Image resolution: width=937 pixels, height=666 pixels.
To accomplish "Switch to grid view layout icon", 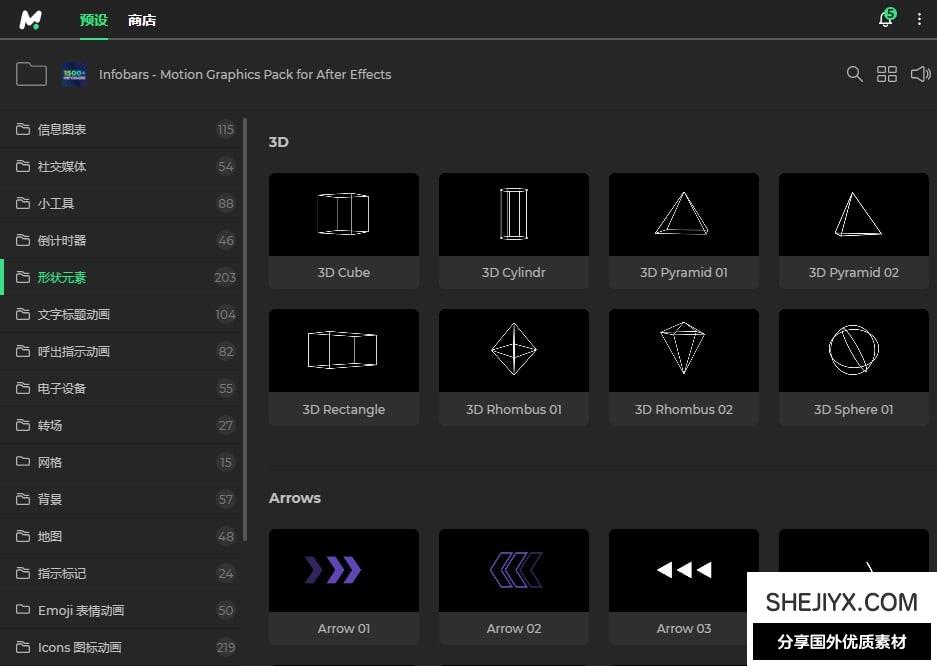I will pyautogui.click(x=887, y=74).
